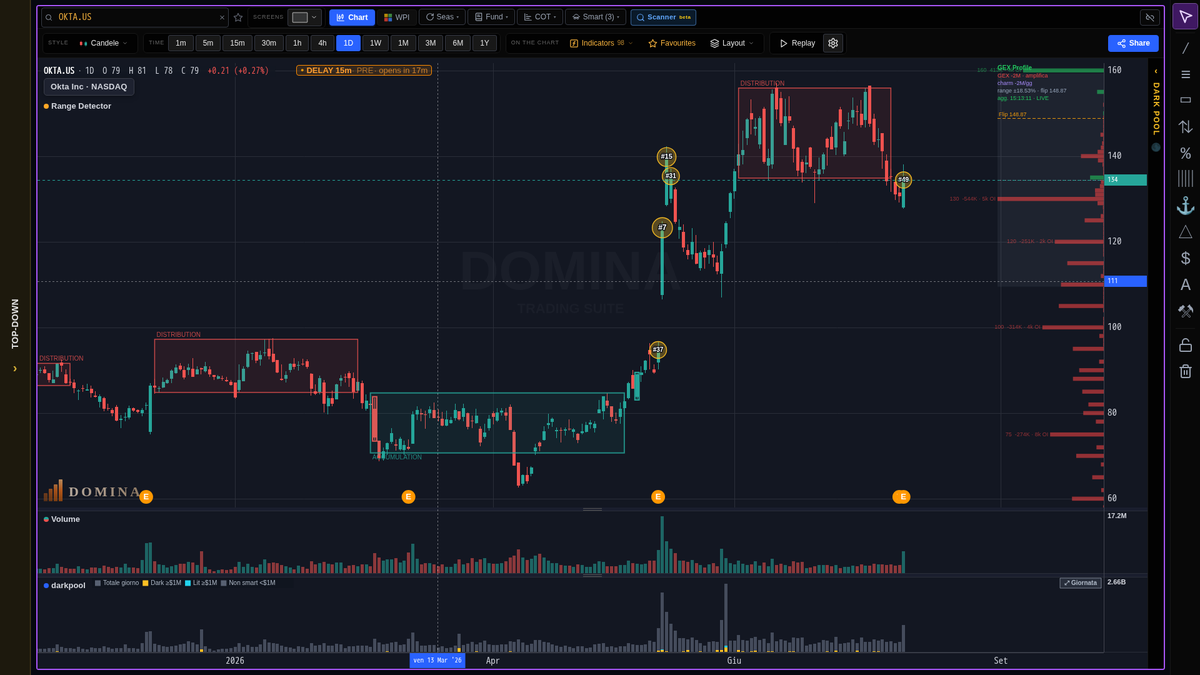Screen dimensions: 1200x675
Task: Expand the DARK POOL side panel
Action: tap(1156, 102)
